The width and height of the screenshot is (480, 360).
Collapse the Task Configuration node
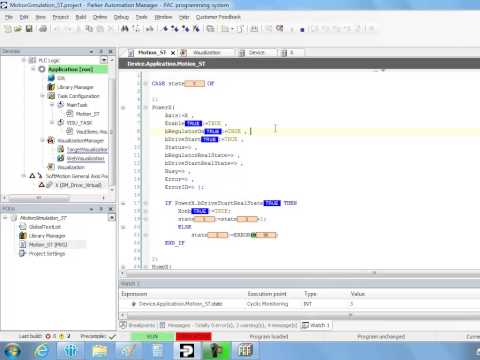(42, 96)
